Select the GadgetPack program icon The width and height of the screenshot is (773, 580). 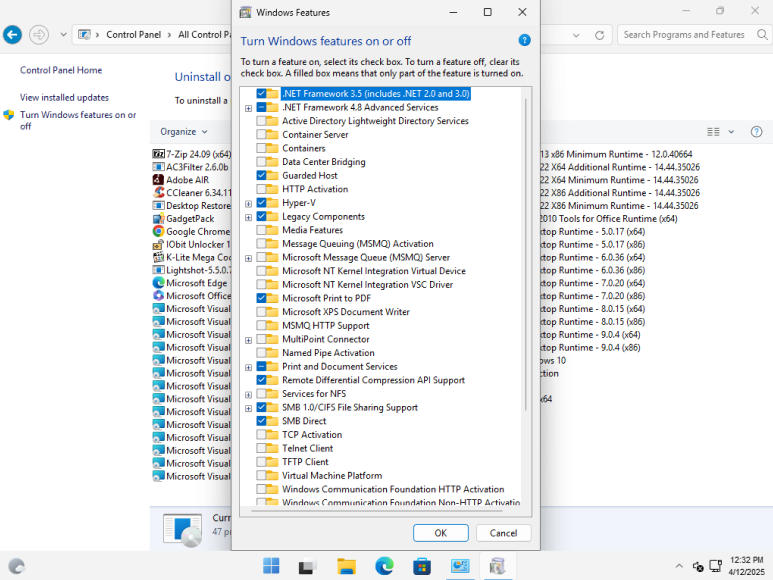click(x=158, y=218)
